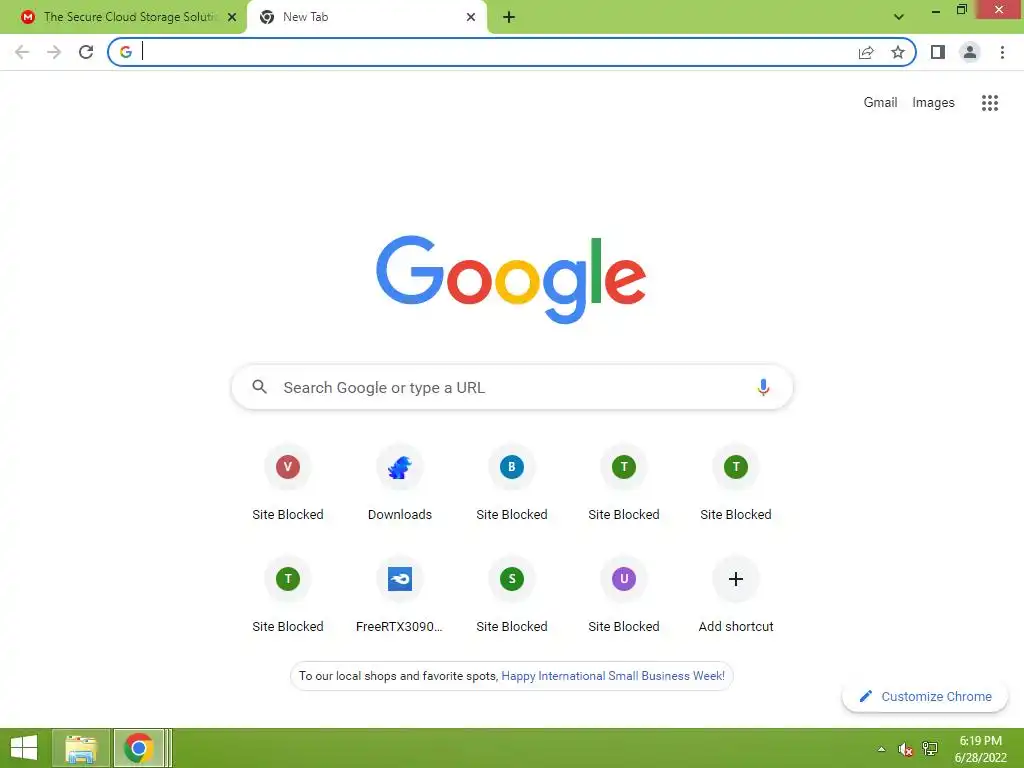Open the Windows Start button
Image resolution: width=1024 pixels, height=768 pixels.
point(24,748)
